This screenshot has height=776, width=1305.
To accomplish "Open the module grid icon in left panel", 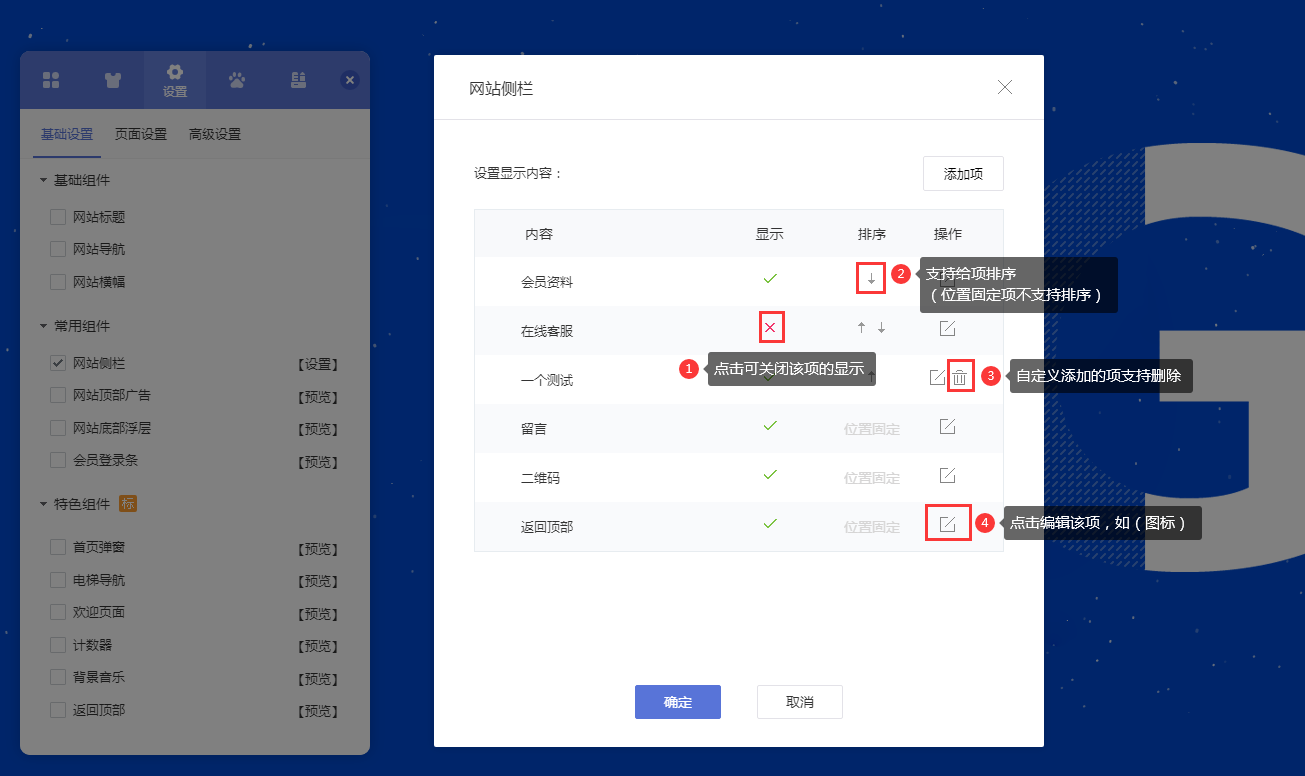I will click(x=51, y=80).
